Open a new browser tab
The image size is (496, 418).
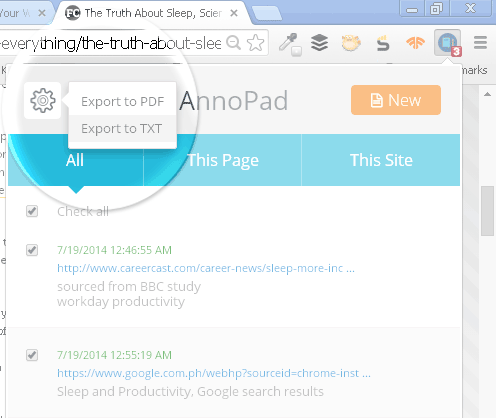[x=267, y=13]
